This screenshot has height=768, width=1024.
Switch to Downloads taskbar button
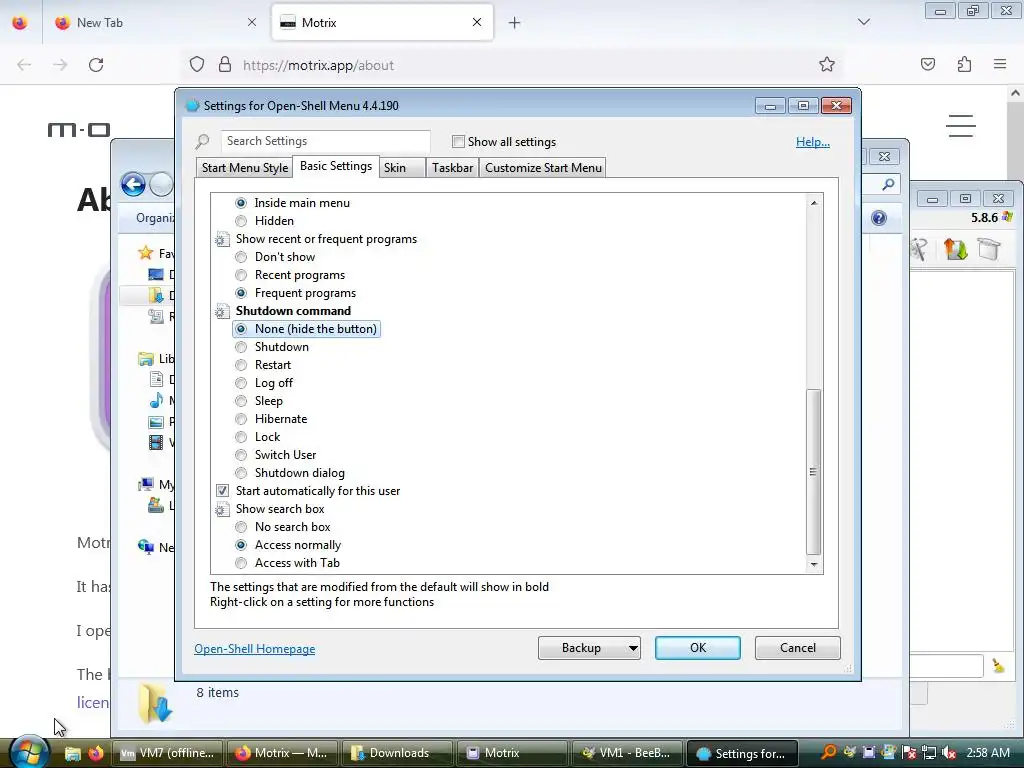pyautogui.click(x=396, y=753)
